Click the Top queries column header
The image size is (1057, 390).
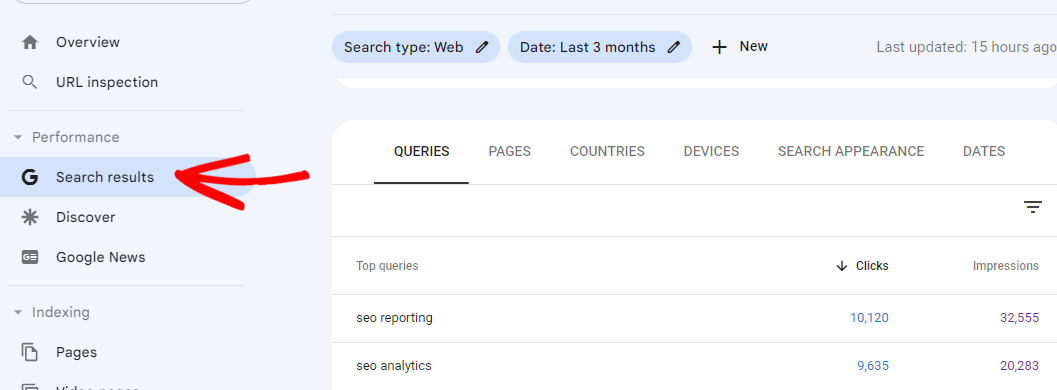pyautogui.click(x=387, y=266)
